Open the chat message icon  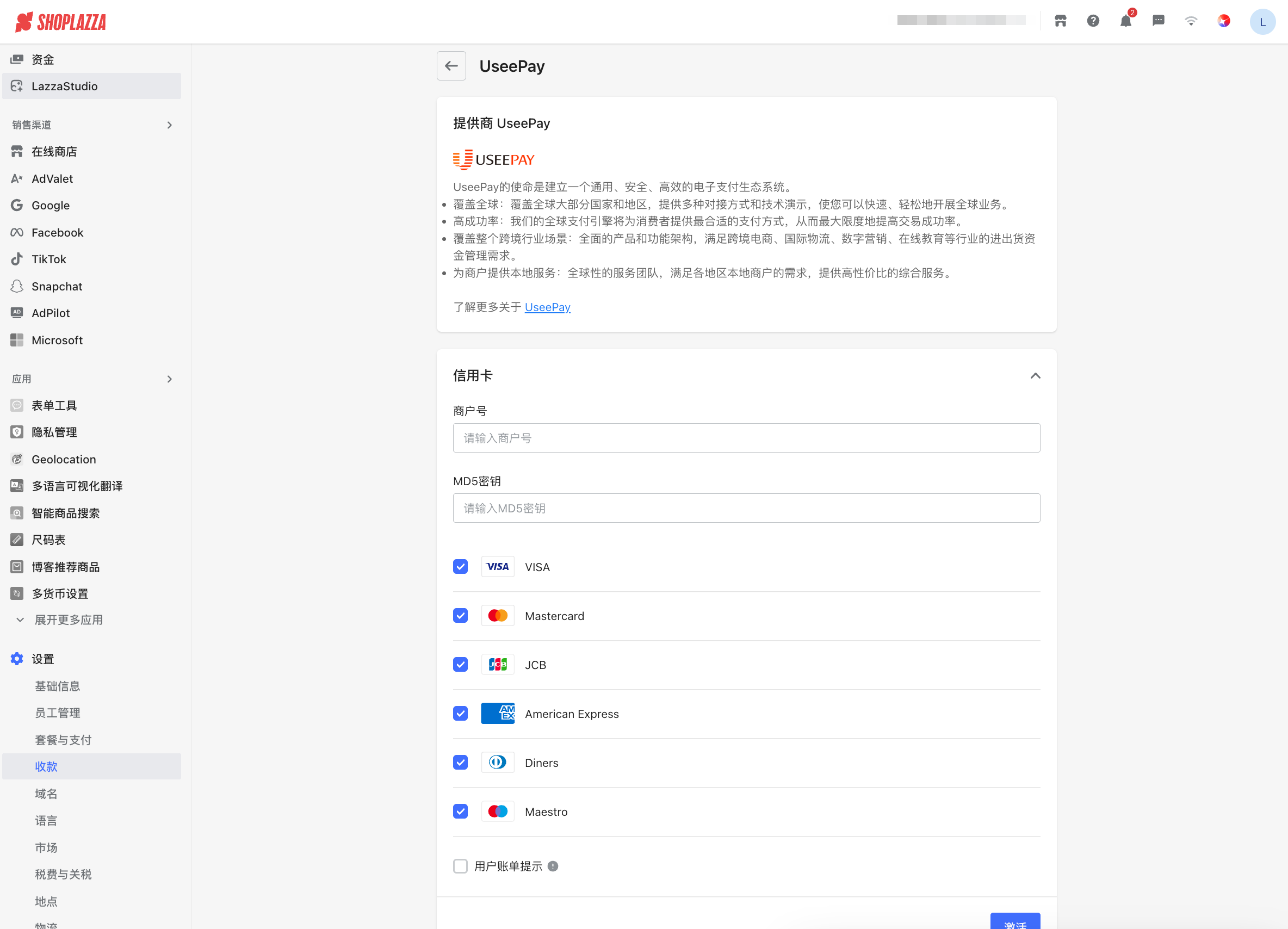point(1159,21)
